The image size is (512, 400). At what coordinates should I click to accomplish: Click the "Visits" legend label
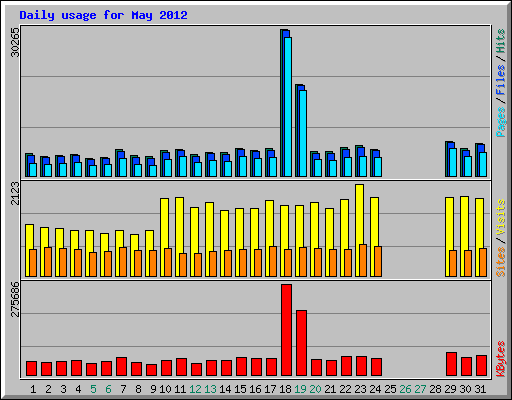pyautogui.click(x=501, y=218)
